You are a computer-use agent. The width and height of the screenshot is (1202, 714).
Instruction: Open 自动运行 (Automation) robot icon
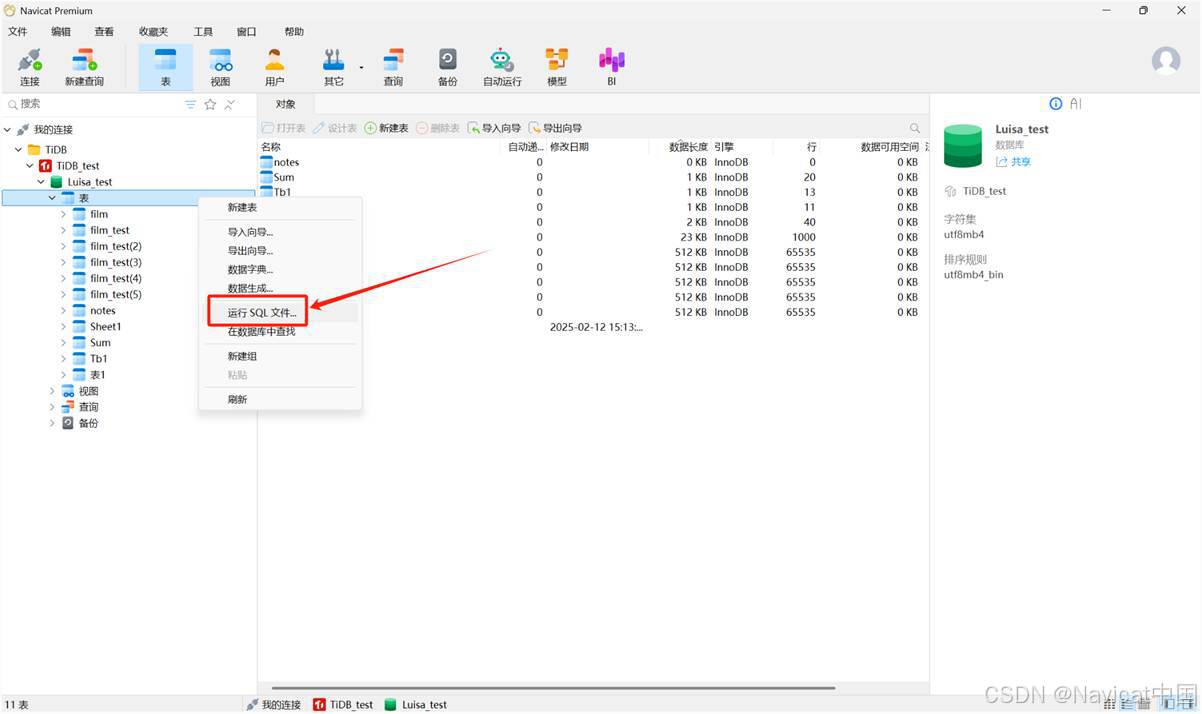(502, 67)
